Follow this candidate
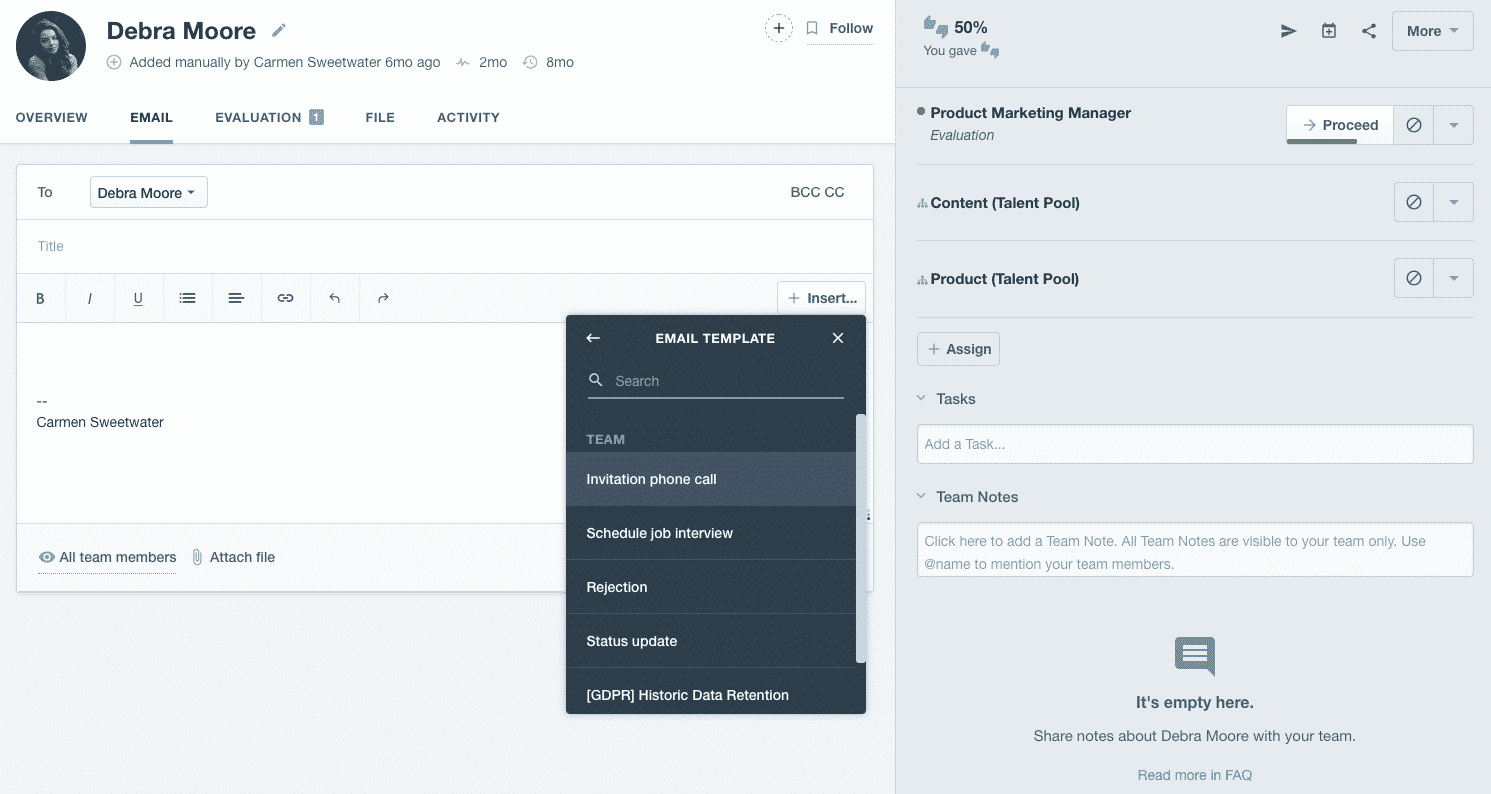The width and height of the screenshot is (1491, 794). pos(840,28)
